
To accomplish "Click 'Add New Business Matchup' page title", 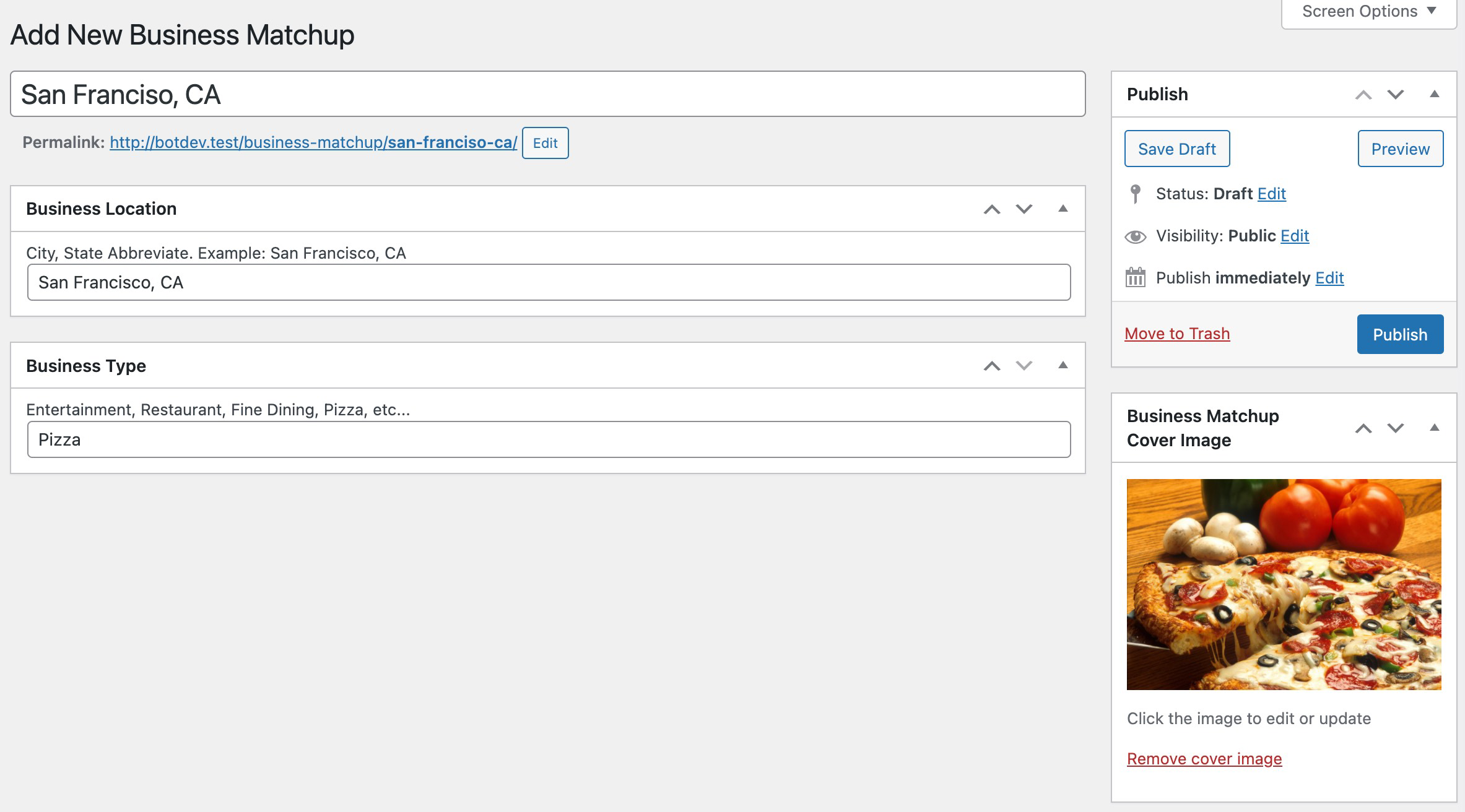I will coord(183,35).
